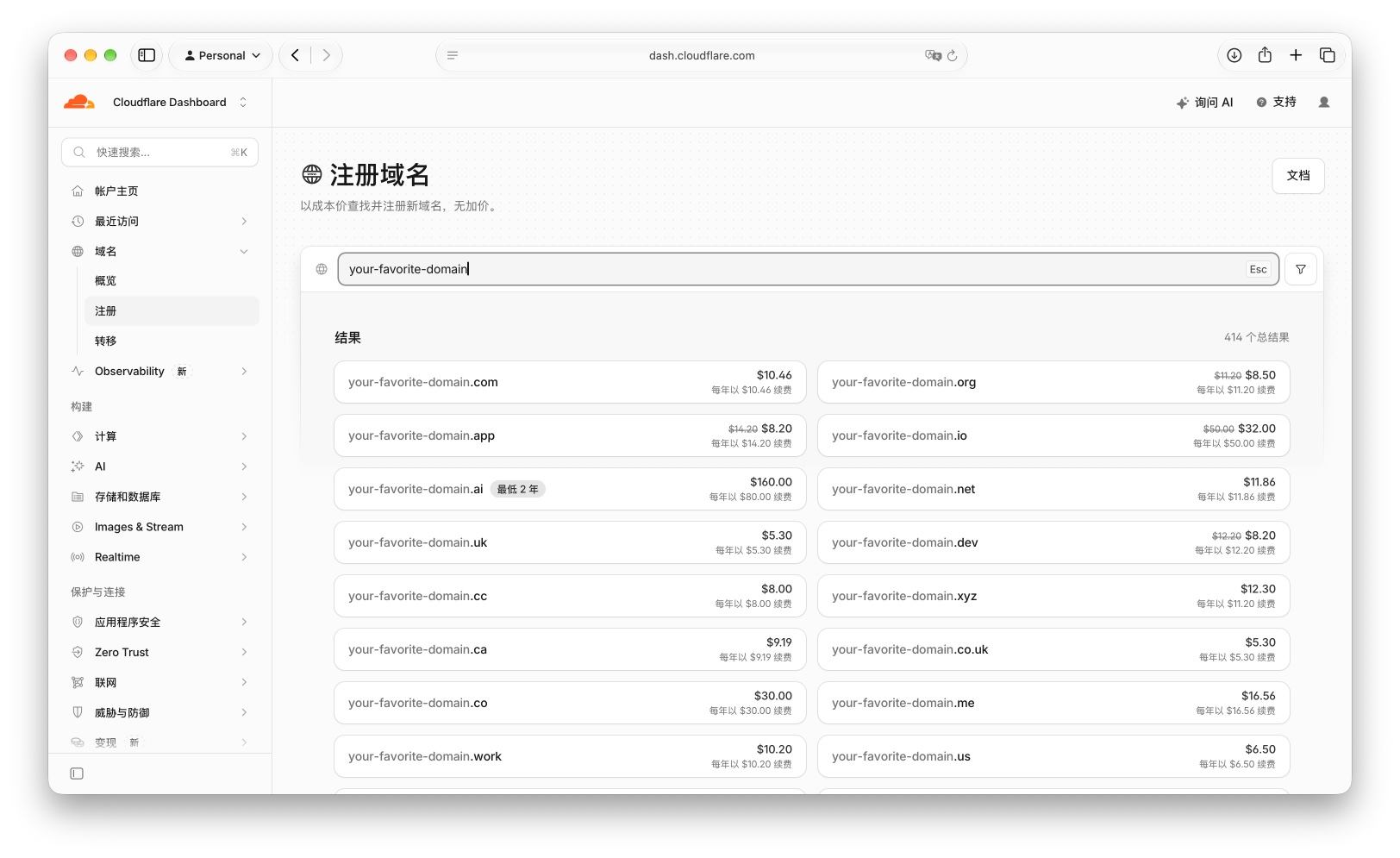
Task: Click the domain search input field
Action: point(808,269)
